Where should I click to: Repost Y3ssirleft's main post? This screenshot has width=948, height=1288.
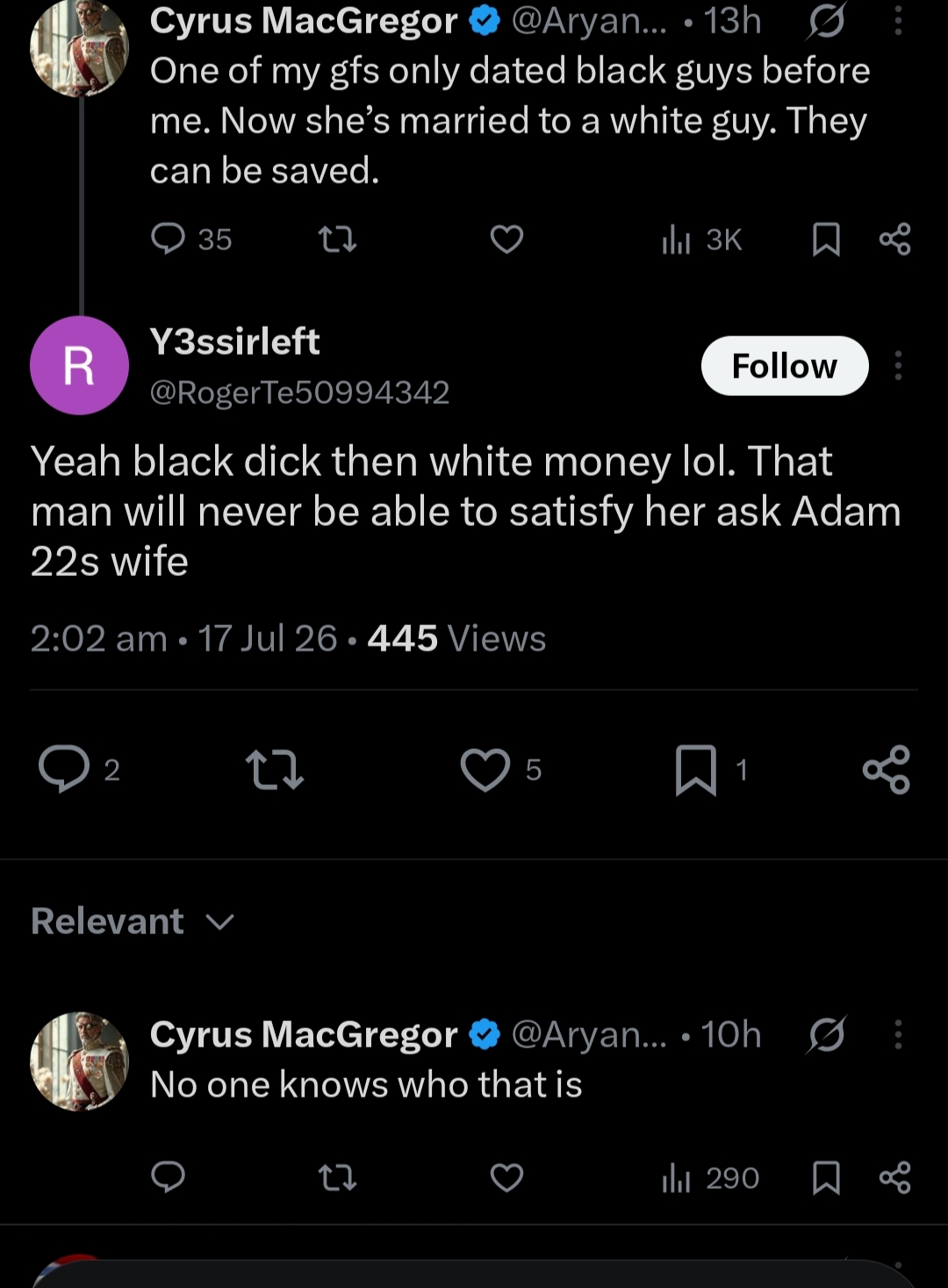coord(275,769)
